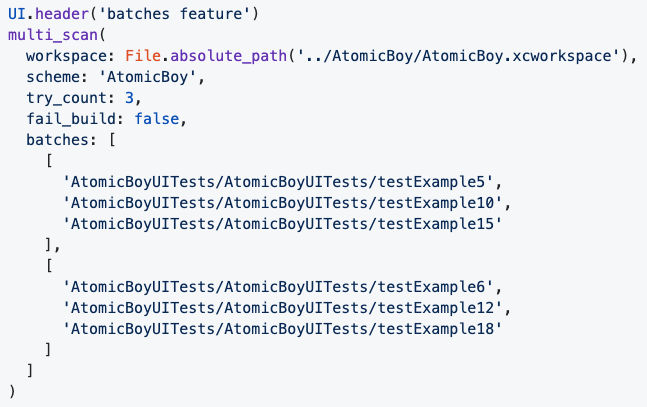Click the testExample12 test path line
Viewport: 647px width, 407px height.
282,308
